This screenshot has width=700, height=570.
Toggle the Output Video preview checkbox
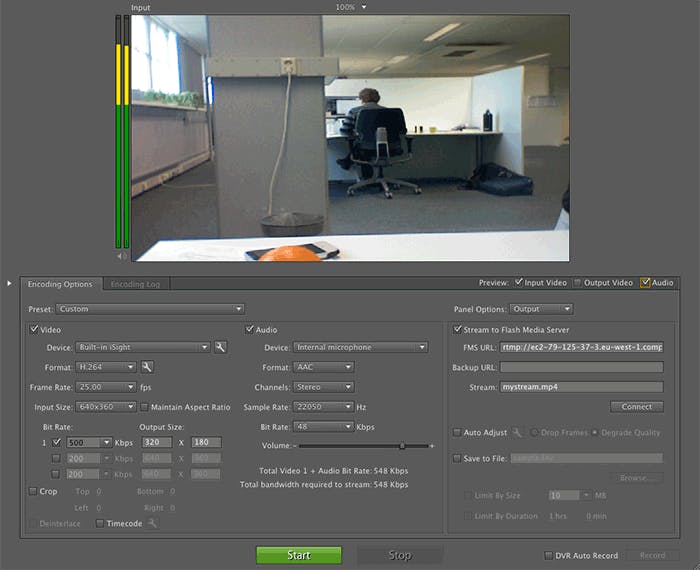pyautogui.click(x=577, y=283)
